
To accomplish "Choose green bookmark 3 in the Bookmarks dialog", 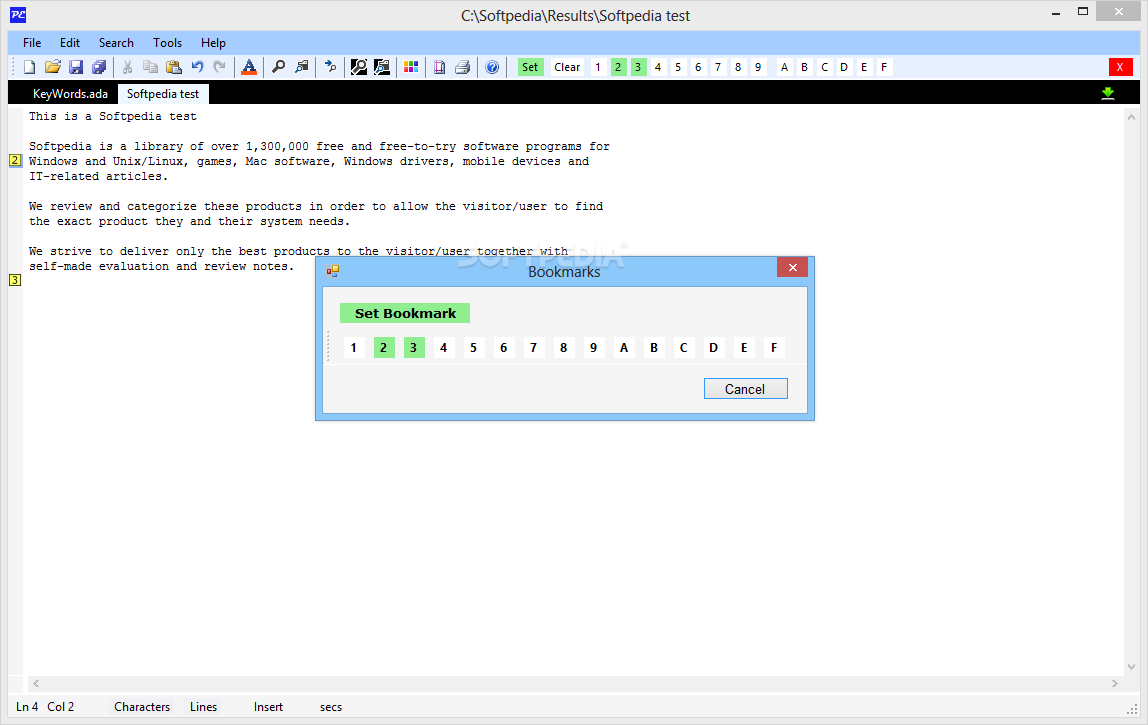I will point(414,348).
